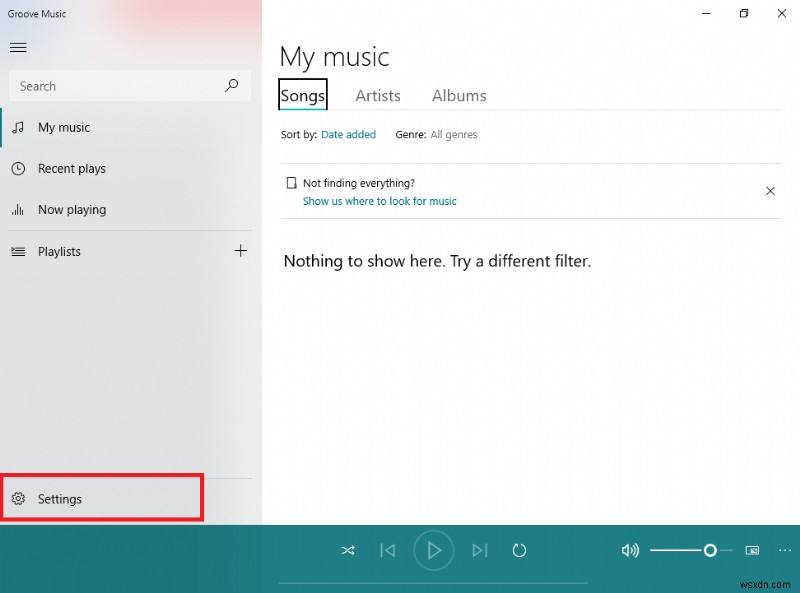Toggle shuffle playback mode
The width and height of the screenshot is (800, 593).
[348, 550]
